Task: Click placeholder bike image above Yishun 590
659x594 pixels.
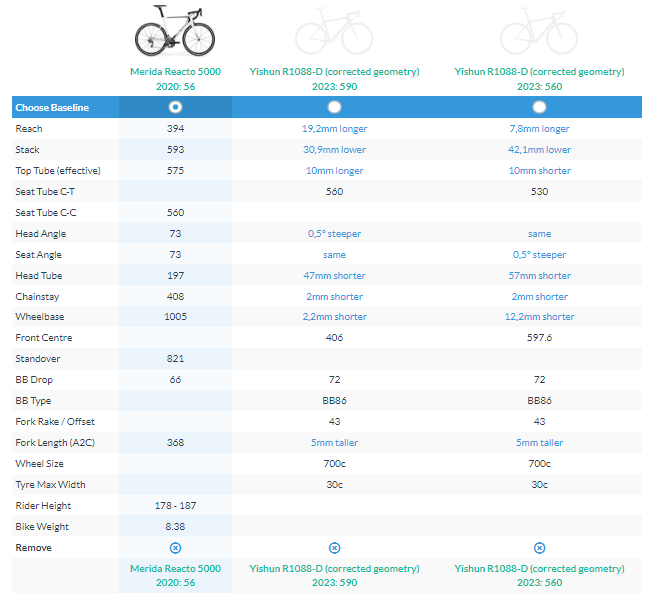Action: click(335, 32)
